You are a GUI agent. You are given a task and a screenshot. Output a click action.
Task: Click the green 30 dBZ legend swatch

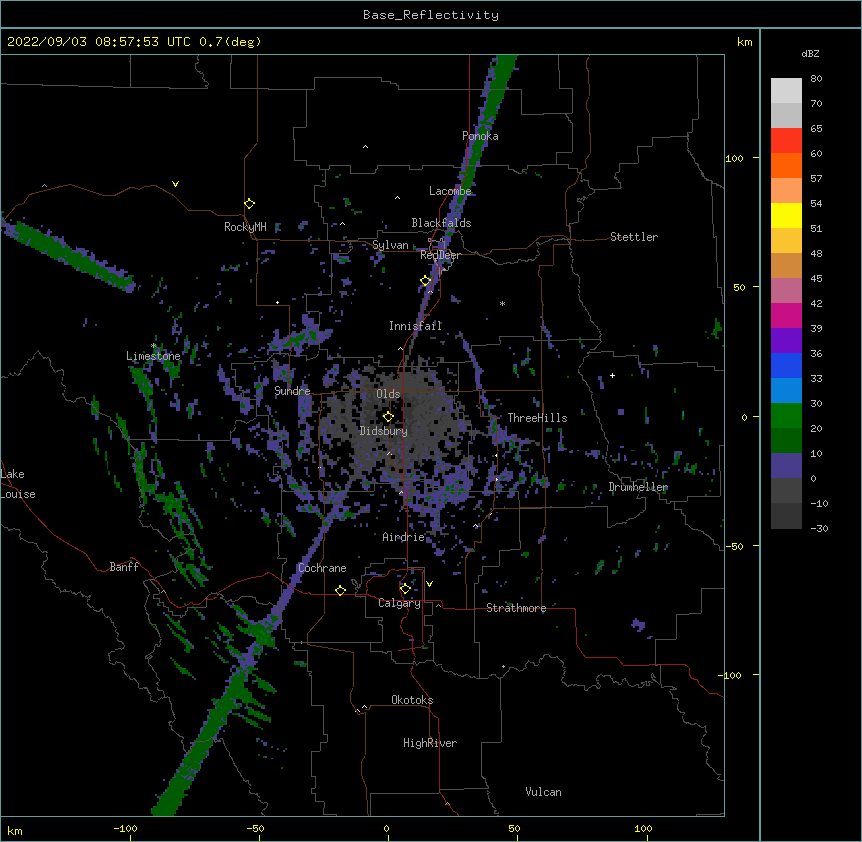[786, 416]
